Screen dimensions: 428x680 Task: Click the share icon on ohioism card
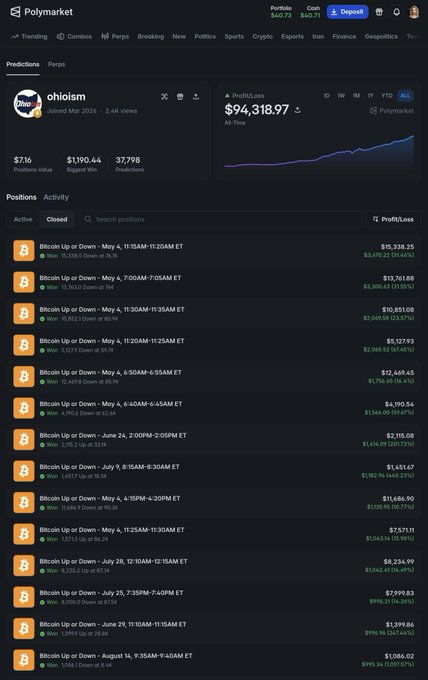pos(196,96)
